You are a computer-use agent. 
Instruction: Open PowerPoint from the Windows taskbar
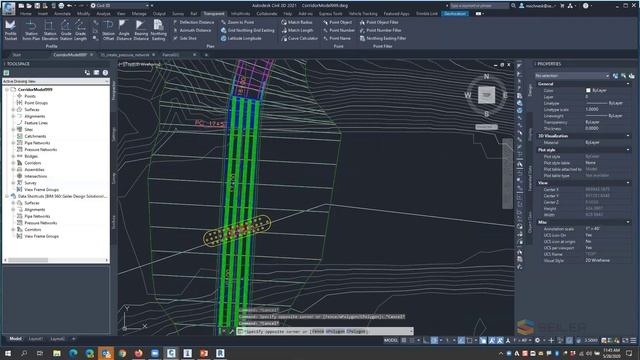204,353
